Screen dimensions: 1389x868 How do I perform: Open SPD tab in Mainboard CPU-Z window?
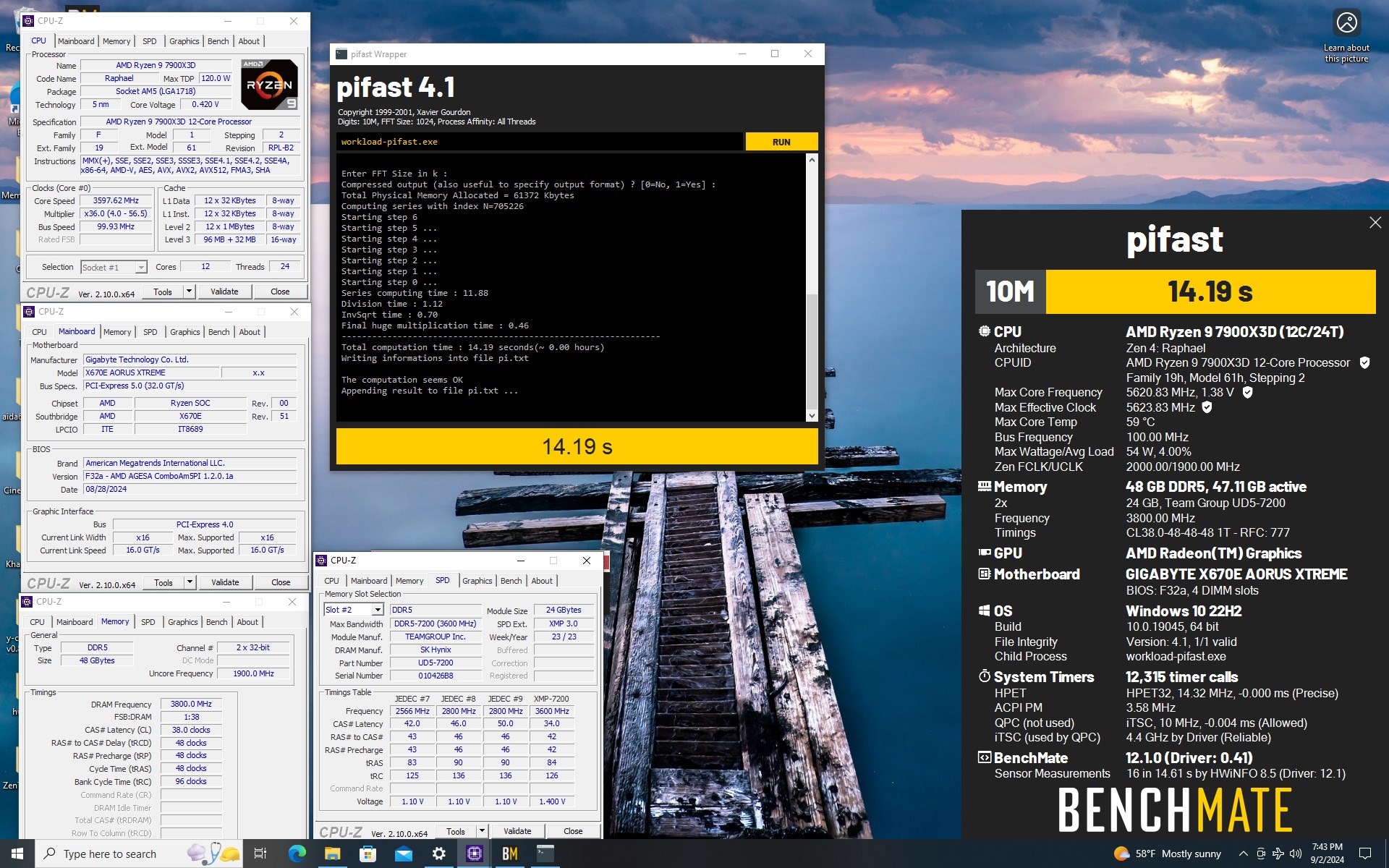[150, 332]
